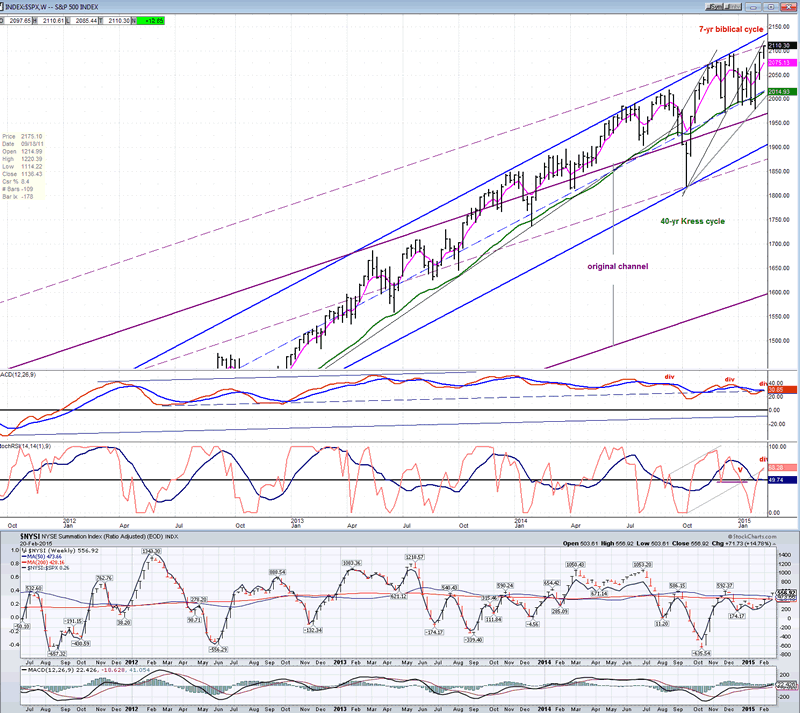Click the open price field 2097.65
The height and width of the screenshot is (713, 800).
19,20
